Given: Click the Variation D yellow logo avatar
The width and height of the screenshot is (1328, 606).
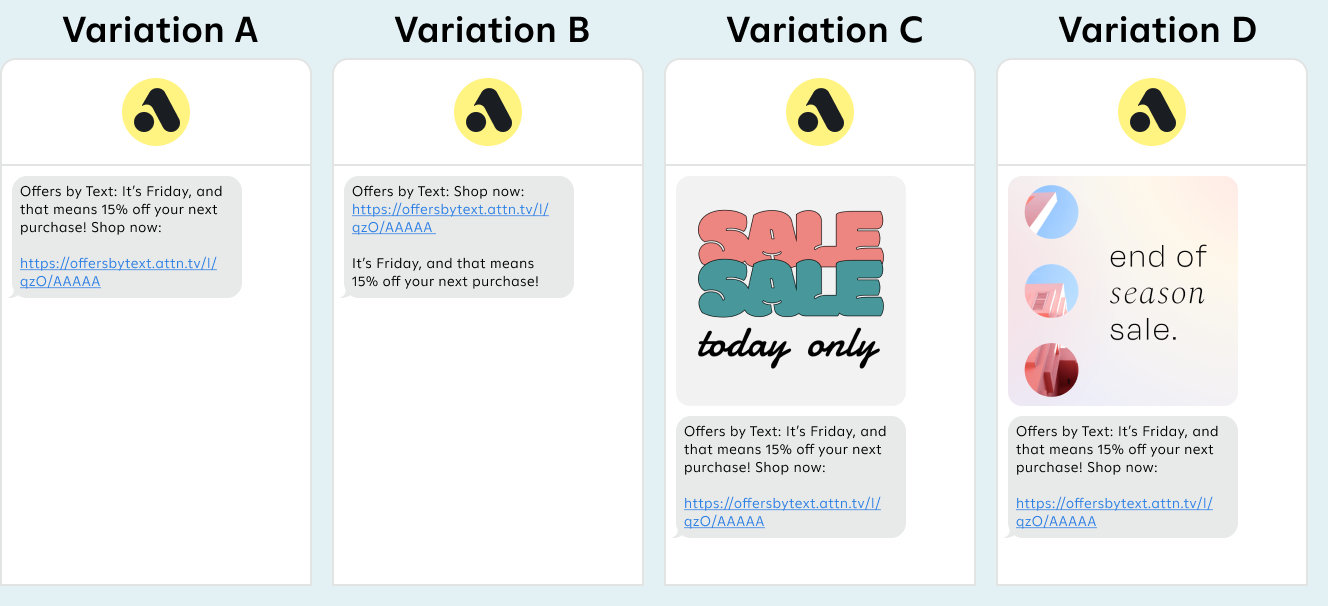Looking at the screenshot, I should (1151, 112).
